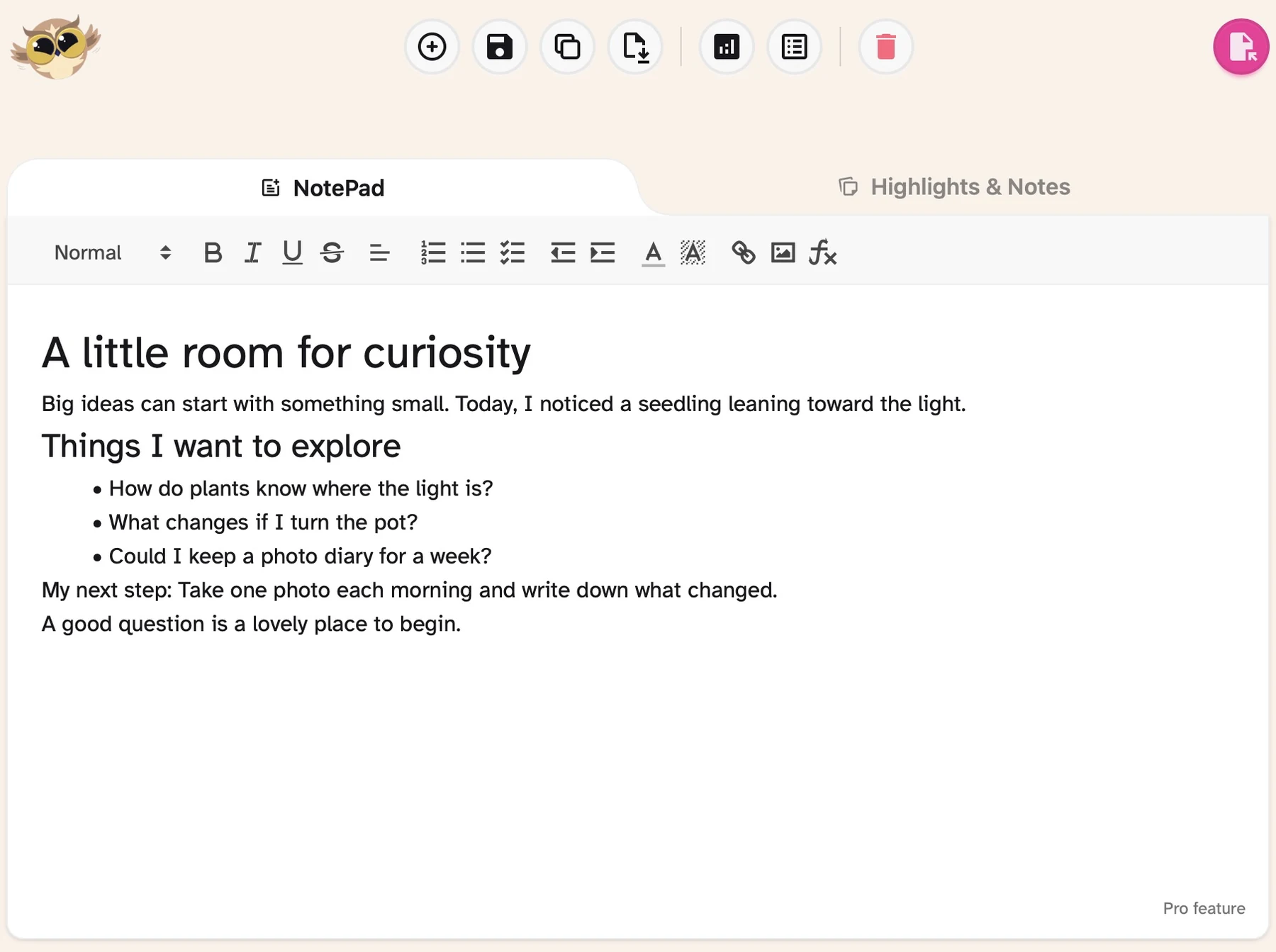Viewport: 1276px width, 952px height.
Task: Insert a hyperlink with the link icon
Action: (743, 252)
